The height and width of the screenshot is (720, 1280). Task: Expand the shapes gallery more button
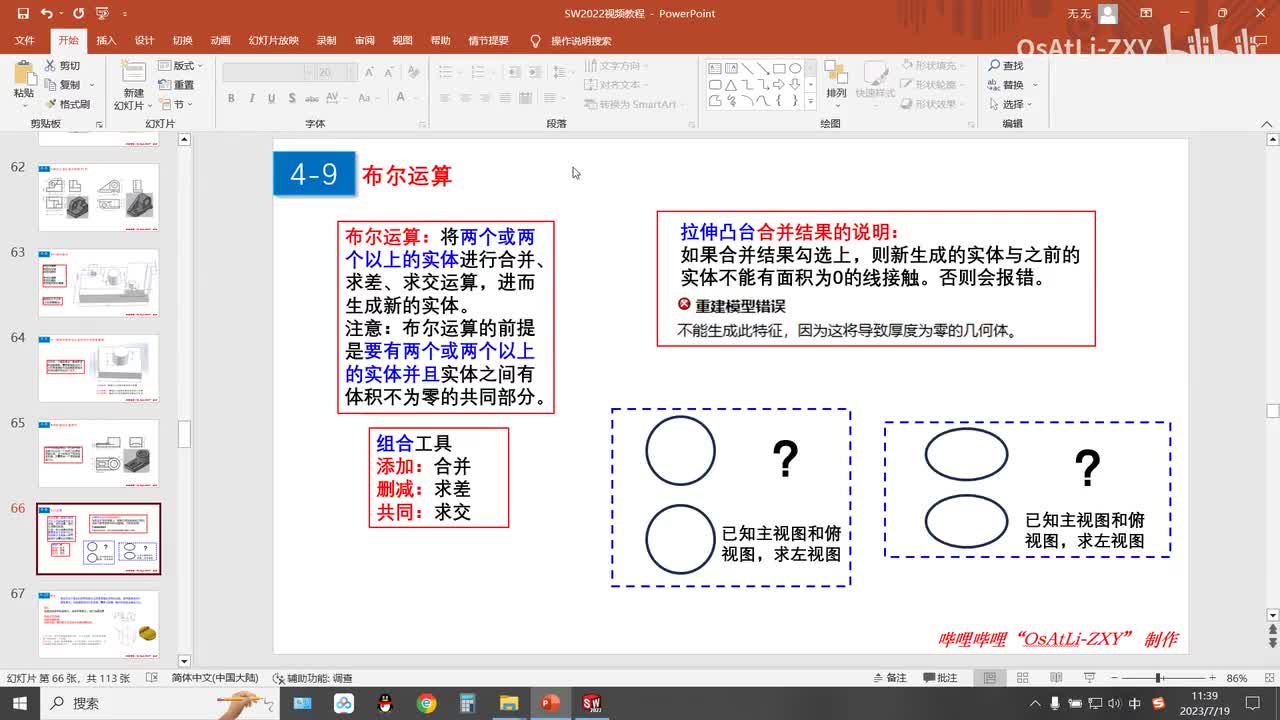point(810,101)
